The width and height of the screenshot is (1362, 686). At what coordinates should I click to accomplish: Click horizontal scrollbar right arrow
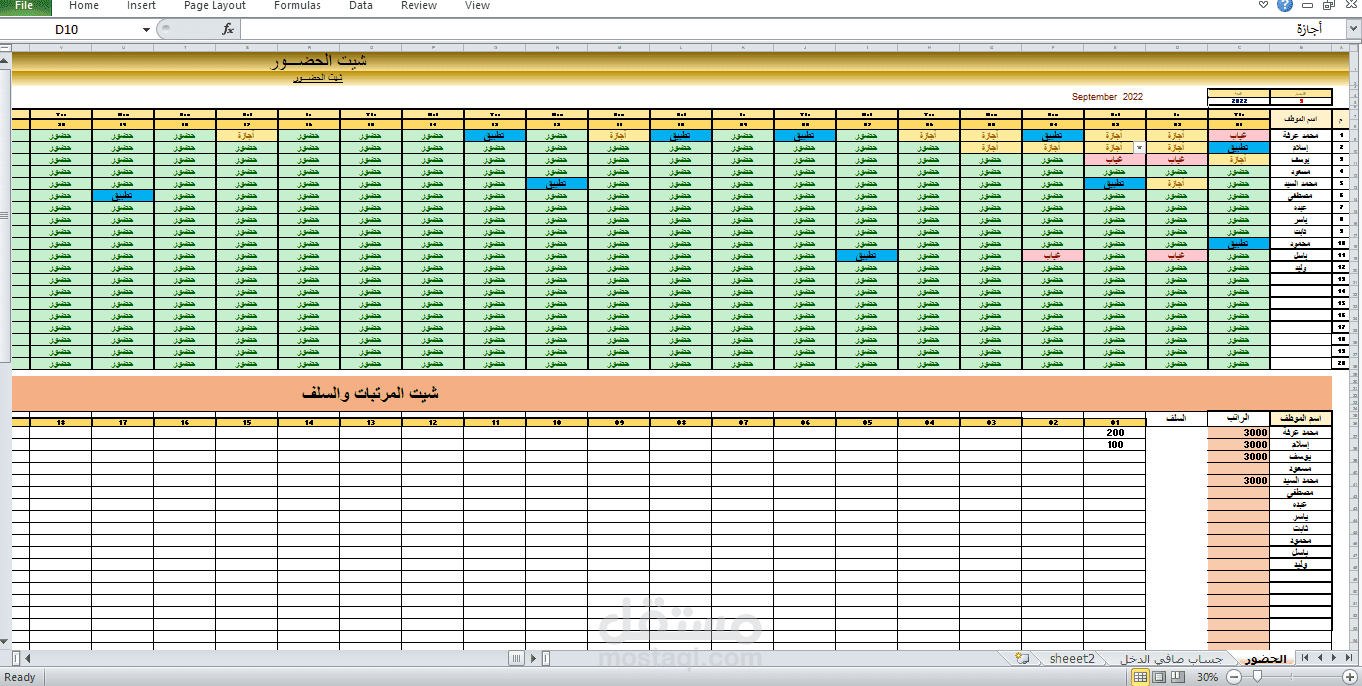point(533,658)
